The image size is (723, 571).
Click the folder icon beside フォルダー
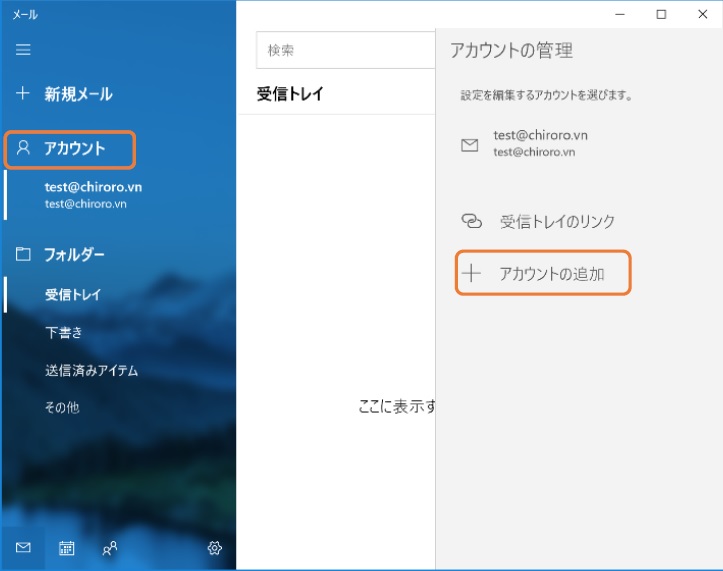[23, 254]
